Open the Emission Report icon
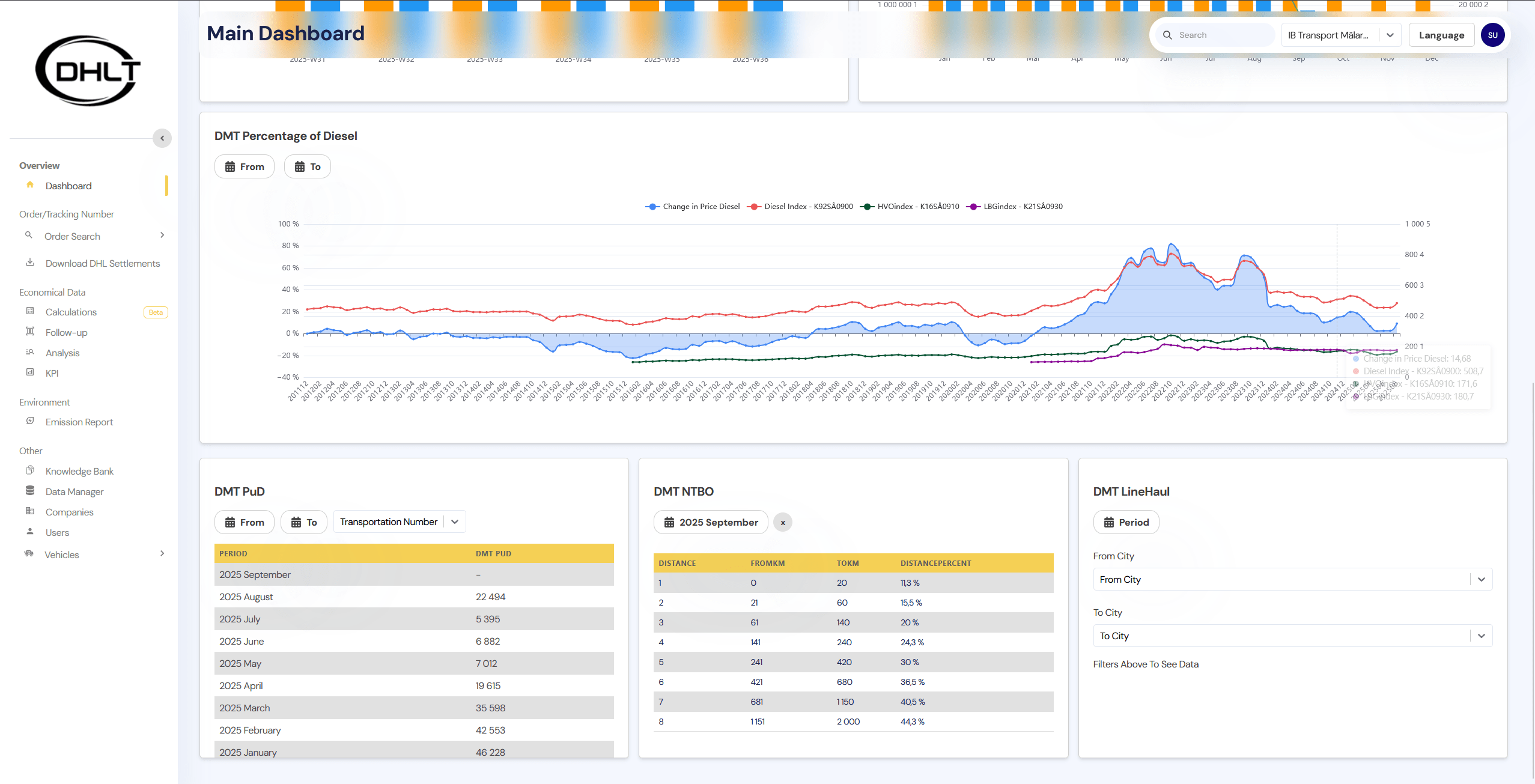This screenshot has width=1535, height=784. click(x=30, y=421)
